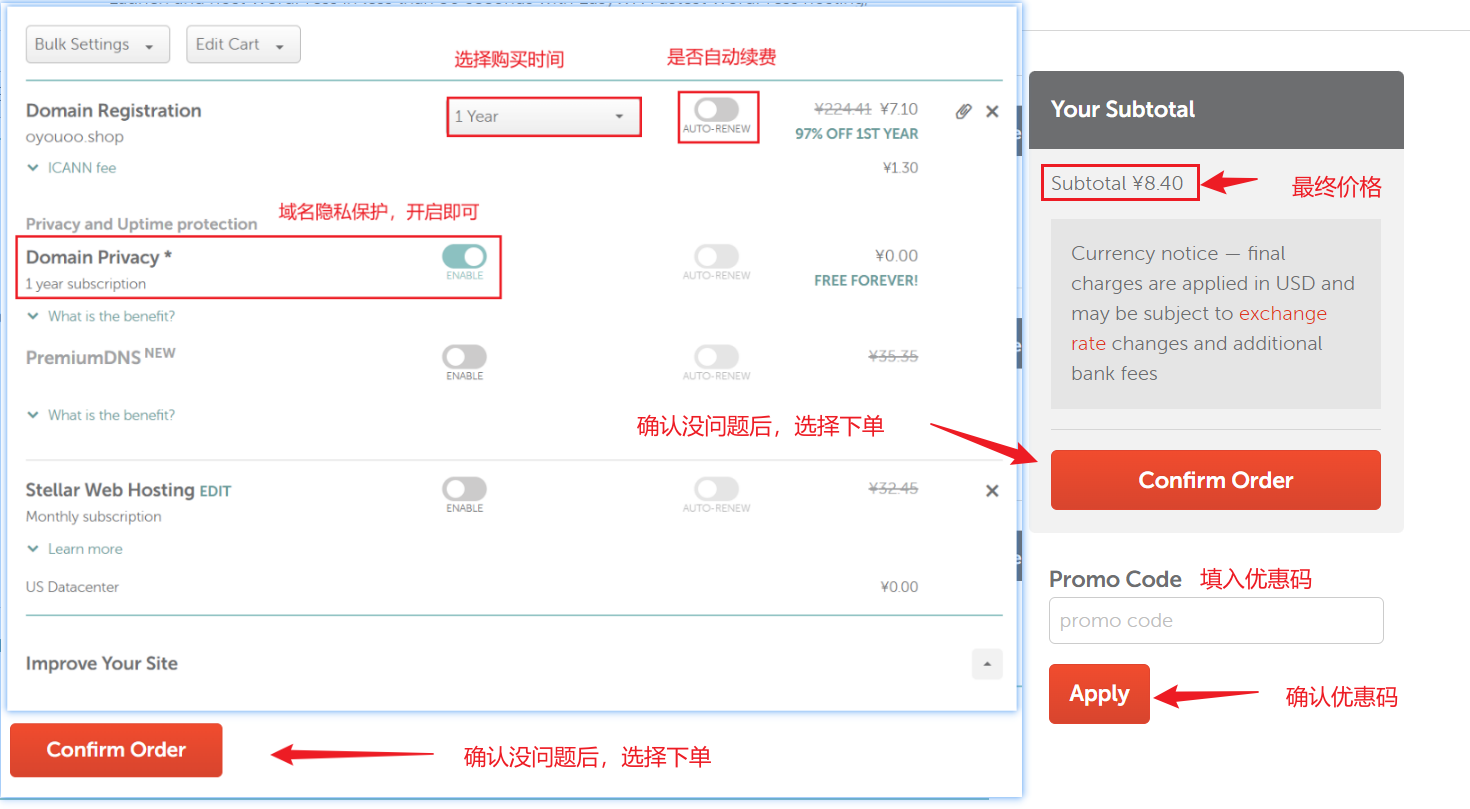The width and height of the screenshot is (1470, 809).
Task: Click the oyouoo.shop domain name text
Action: (75, 137)
